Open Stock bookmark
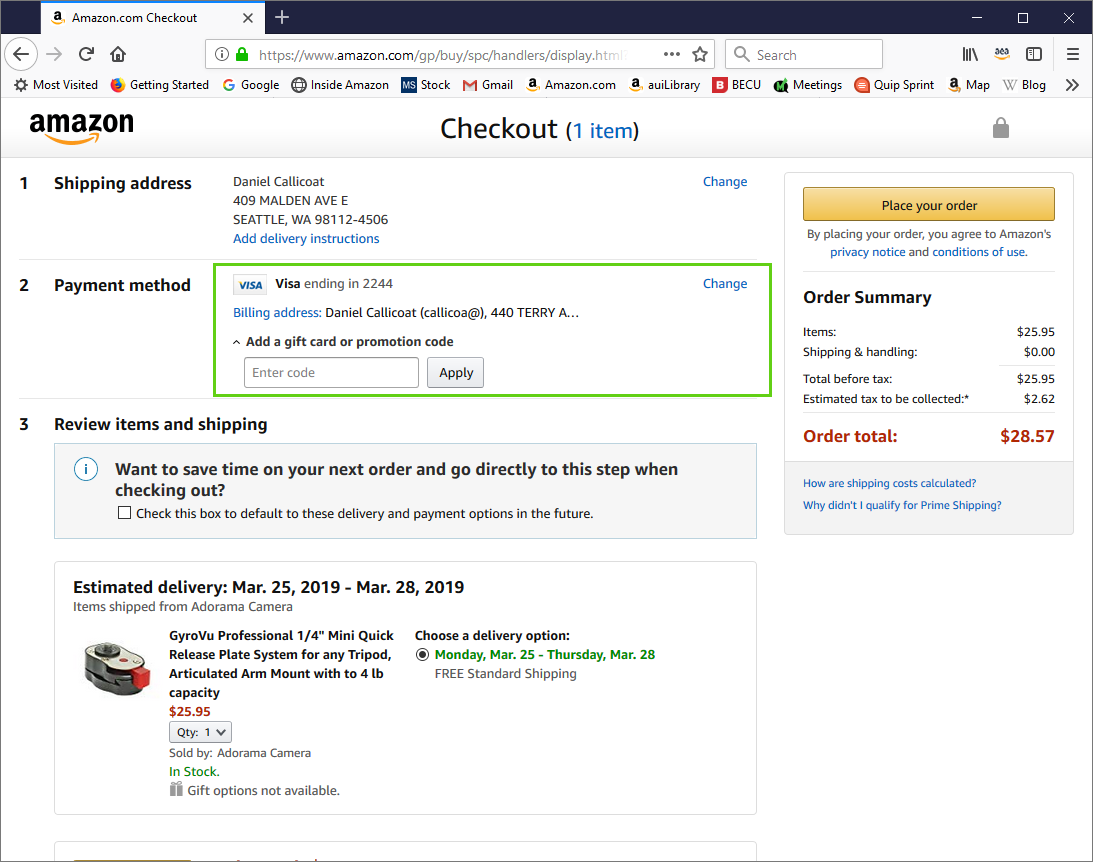This screenshot has width=1093, height=862. (x=426, y=85)
